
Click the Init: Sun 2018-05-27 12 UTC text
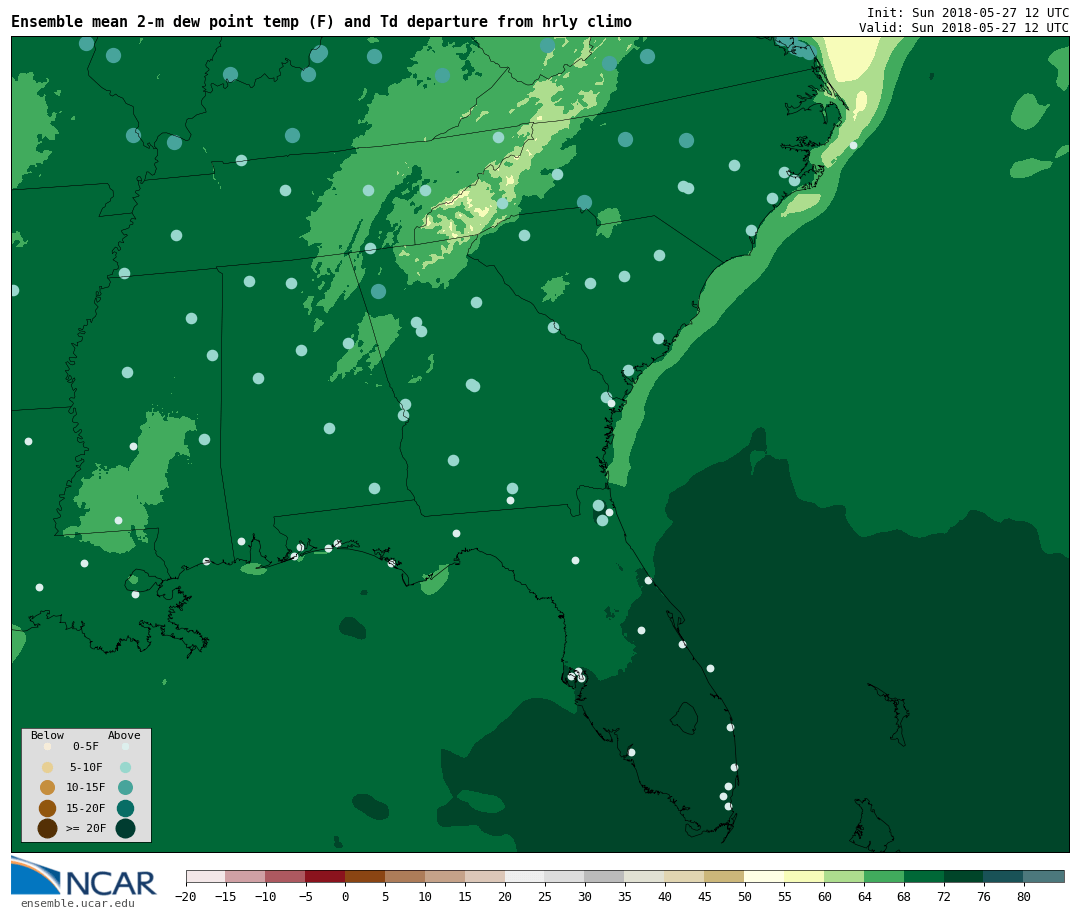(x=968, y=12)
